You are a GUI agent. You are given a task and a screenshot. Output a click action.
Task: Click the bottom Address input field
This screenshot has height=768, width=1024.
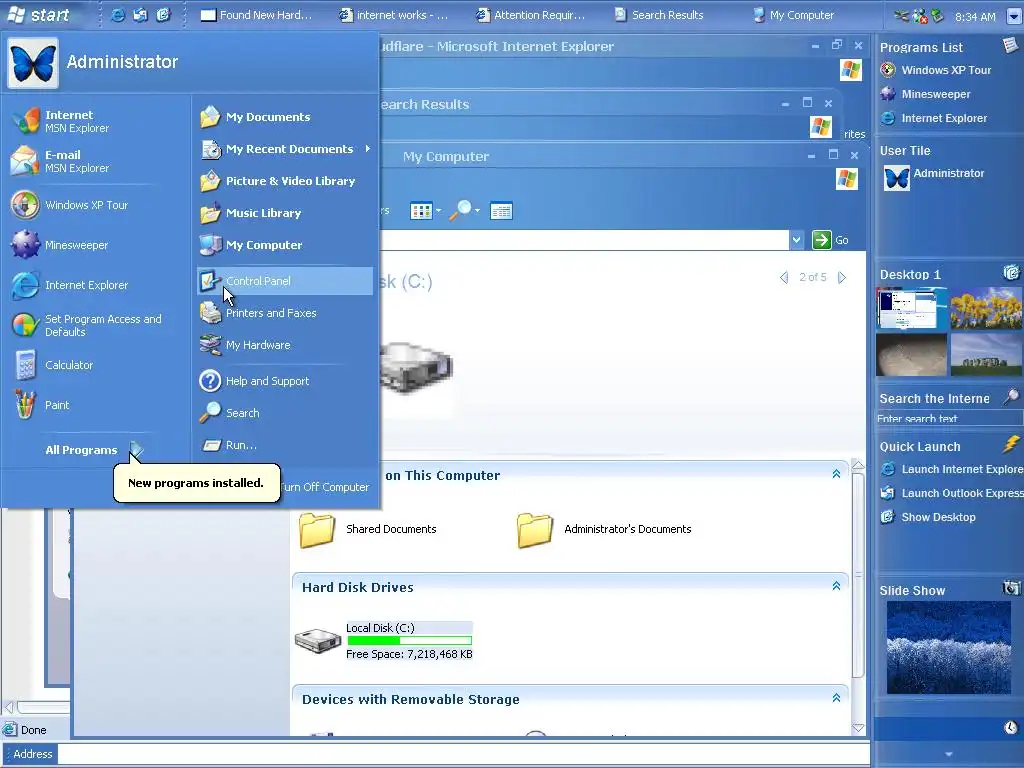tap(463, 754)
